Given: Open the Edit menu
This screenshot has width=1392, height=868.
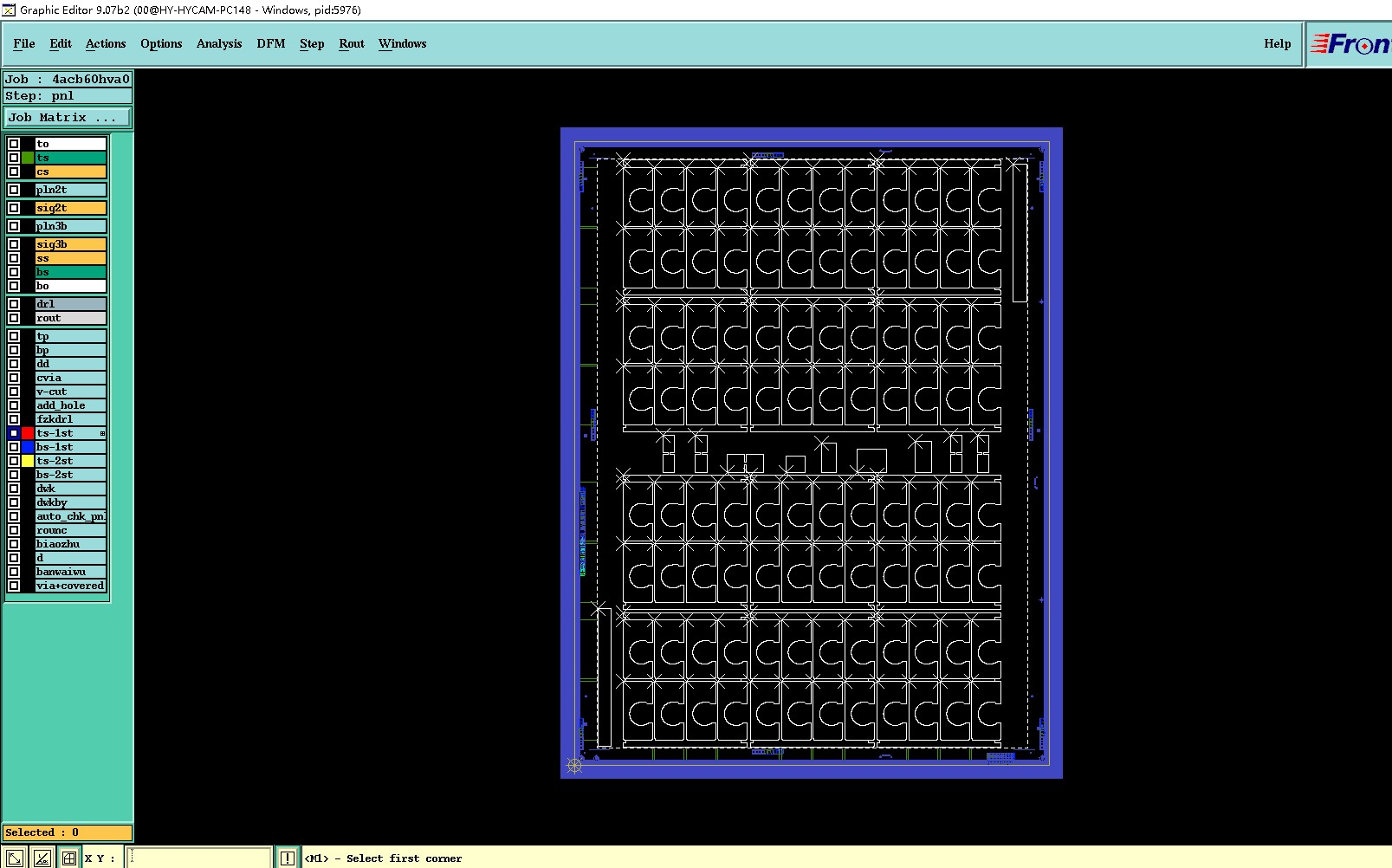Looking at the screenshot, I should pos(61,43).
